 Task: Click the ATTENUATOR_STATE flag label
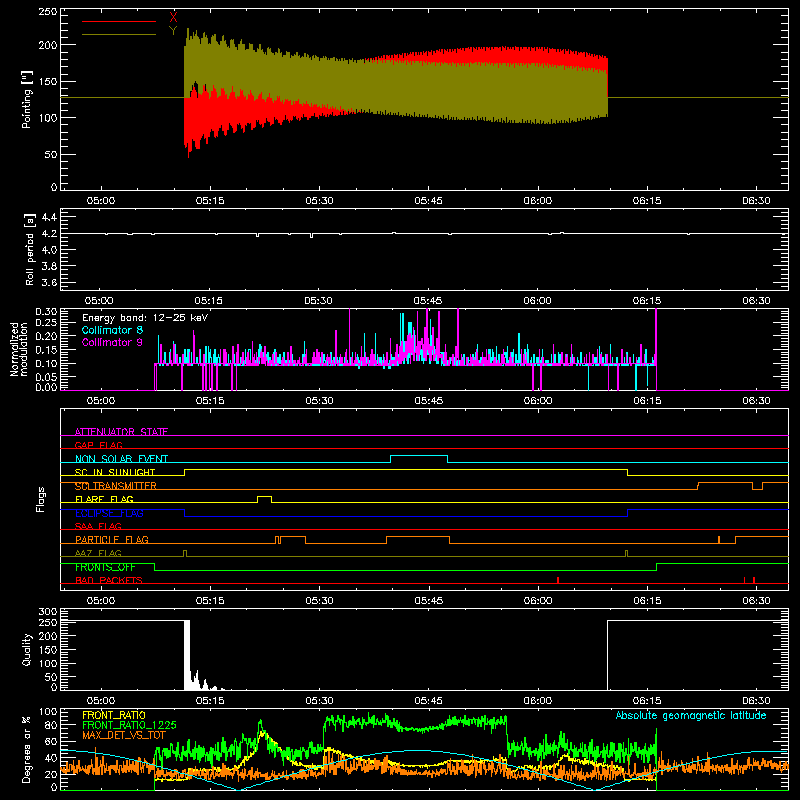coord(121,432)
